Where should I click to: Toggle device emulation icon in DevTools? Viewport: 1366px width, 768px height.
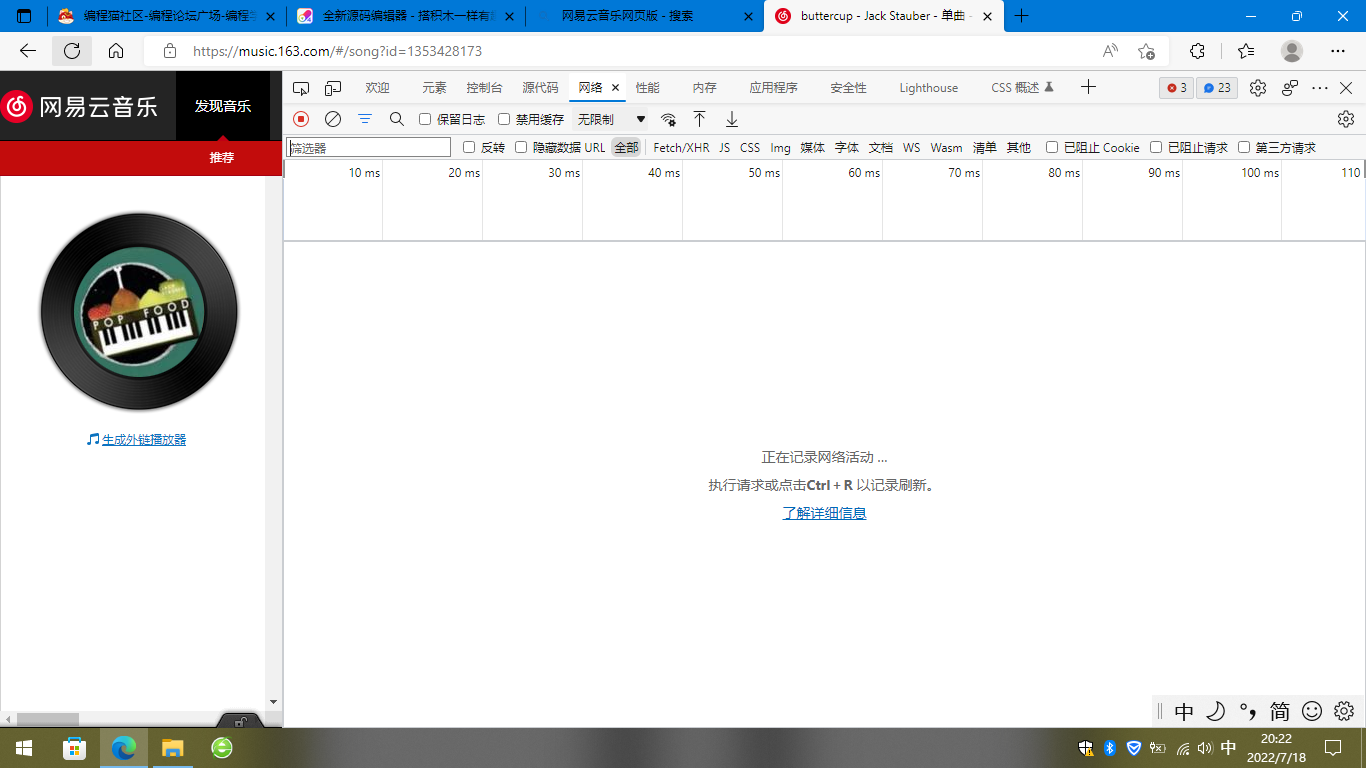pos(333,88)
